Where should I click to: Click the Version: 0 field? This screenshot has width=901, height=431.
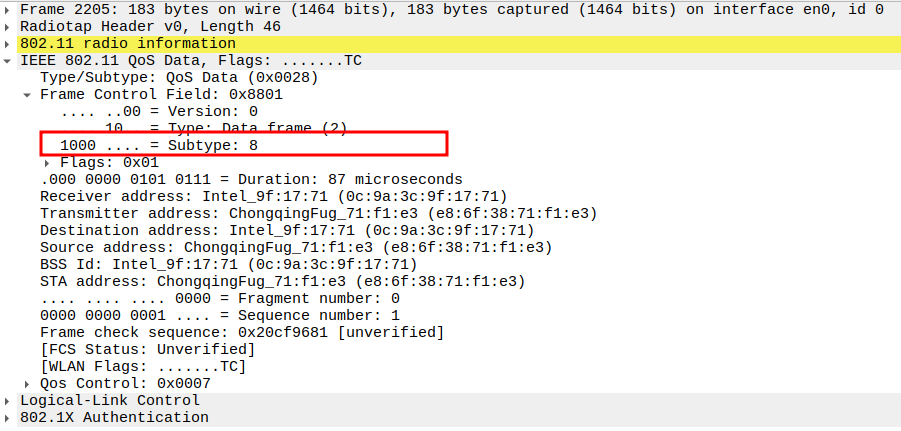tap(160, 111)
